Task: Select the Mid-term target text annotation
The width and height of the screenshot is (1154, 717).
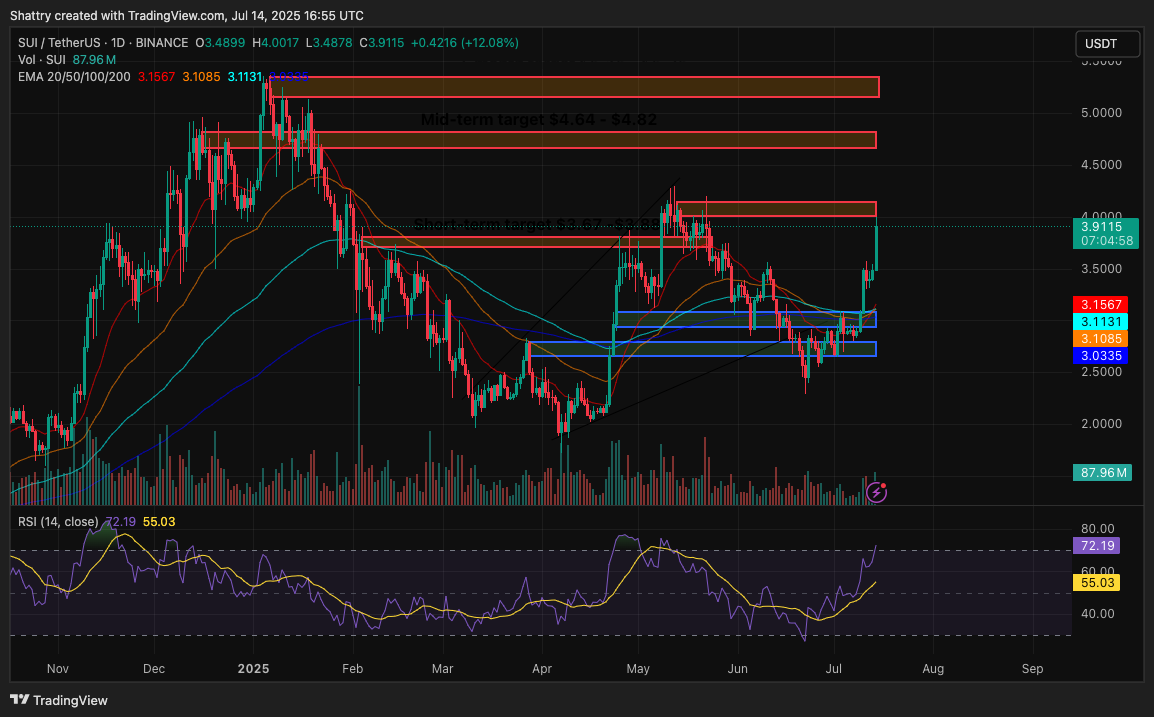Action: coord(538,120)
